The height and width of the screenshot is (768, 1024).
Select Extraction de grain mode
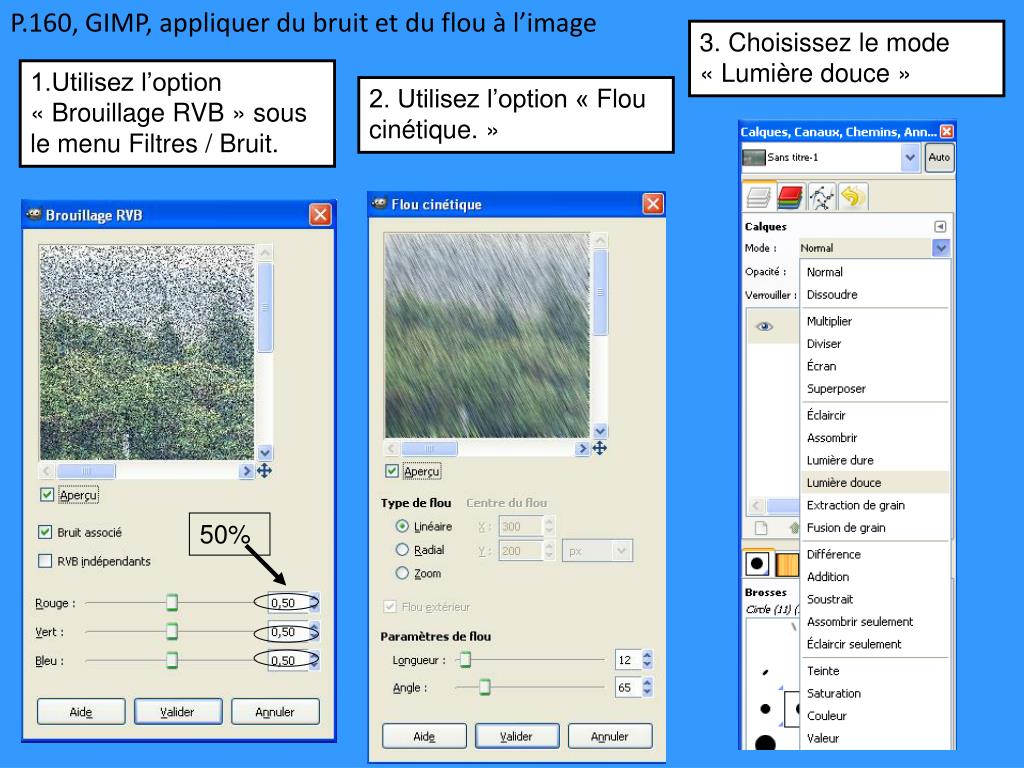[875, 505]
